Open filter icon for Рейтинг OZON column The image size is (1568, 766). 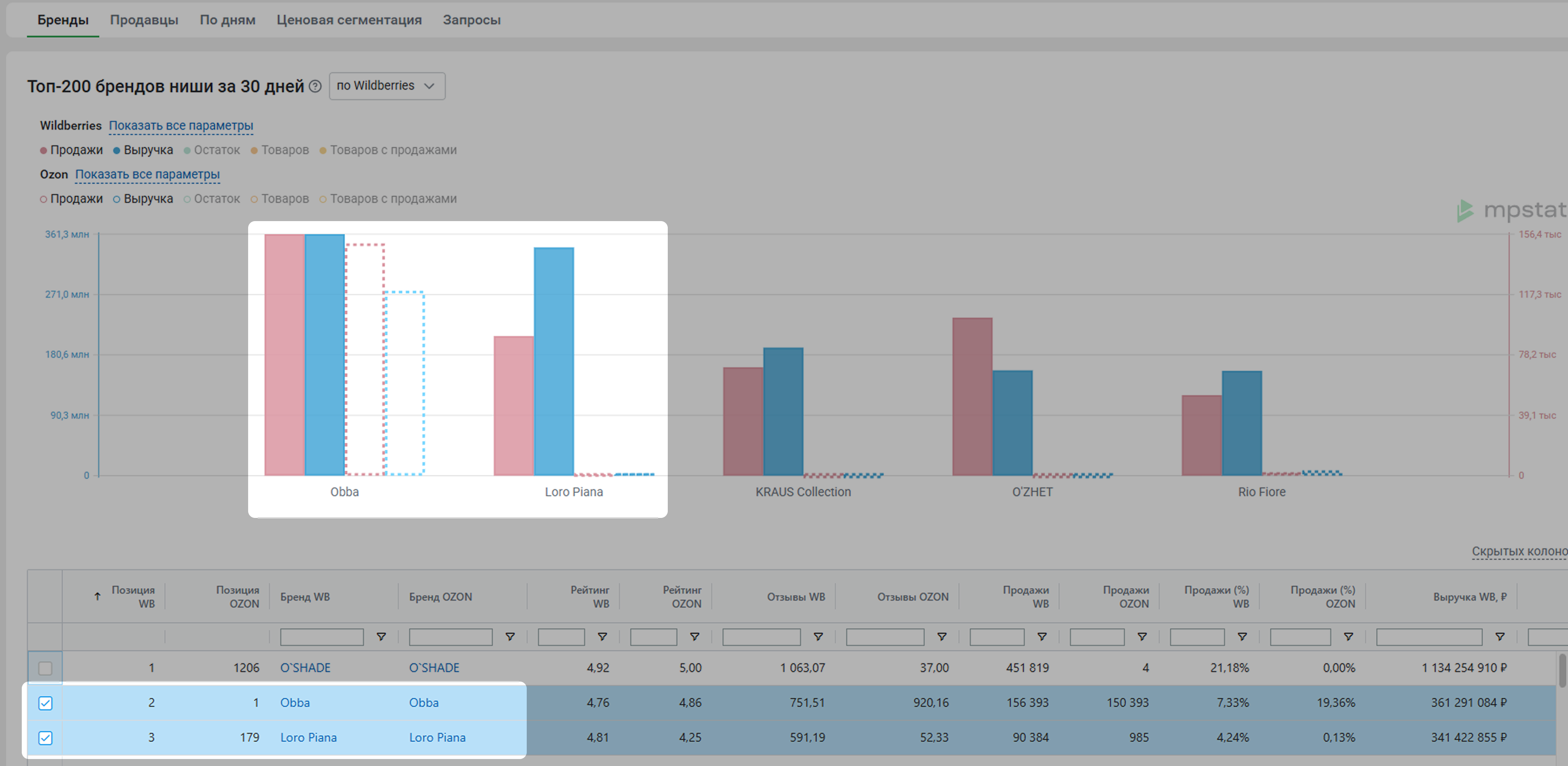pos(694,637)
